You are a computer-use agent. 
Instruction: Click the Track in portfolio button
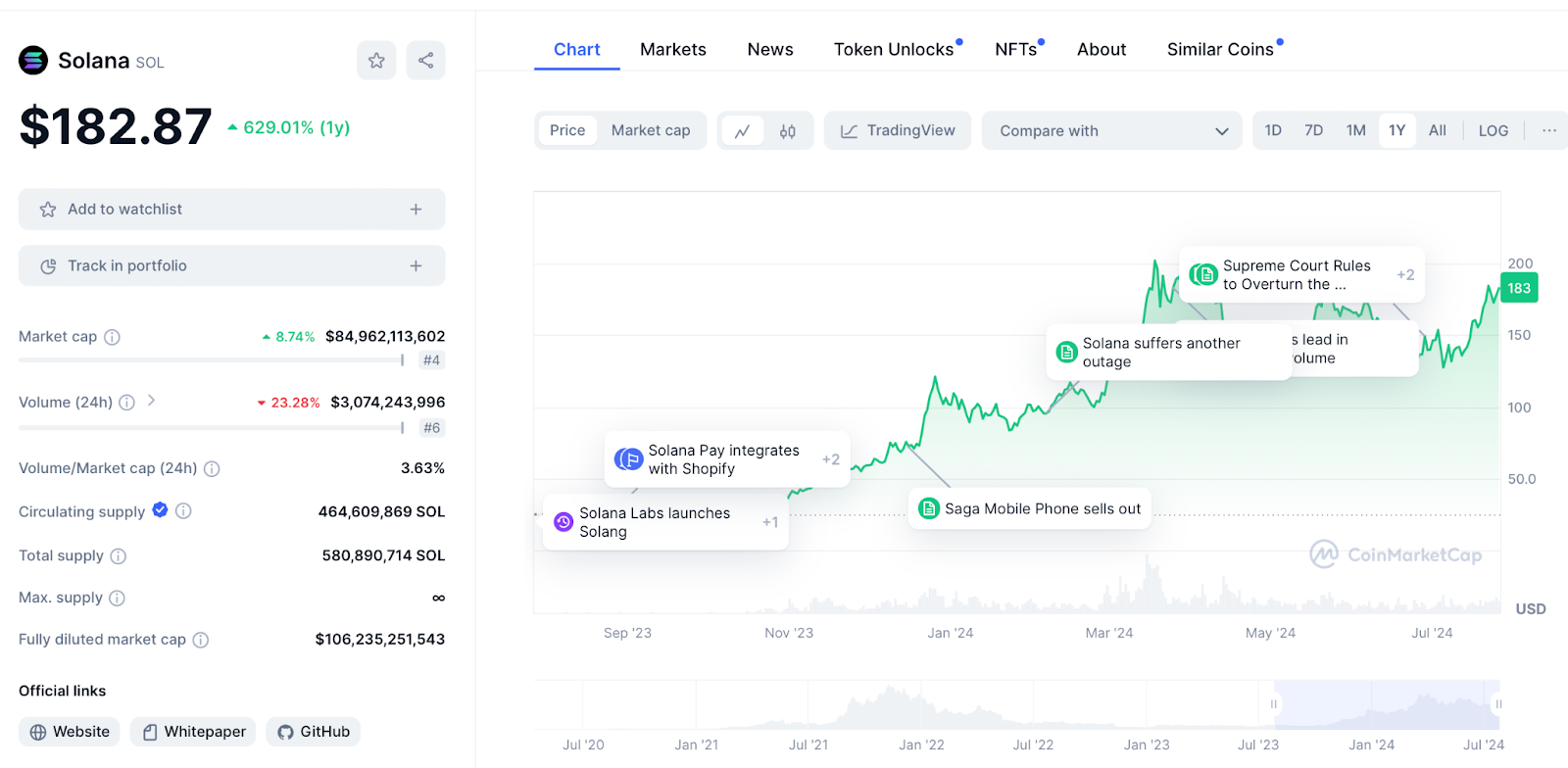pyautogui.click(x=231, y=266)
